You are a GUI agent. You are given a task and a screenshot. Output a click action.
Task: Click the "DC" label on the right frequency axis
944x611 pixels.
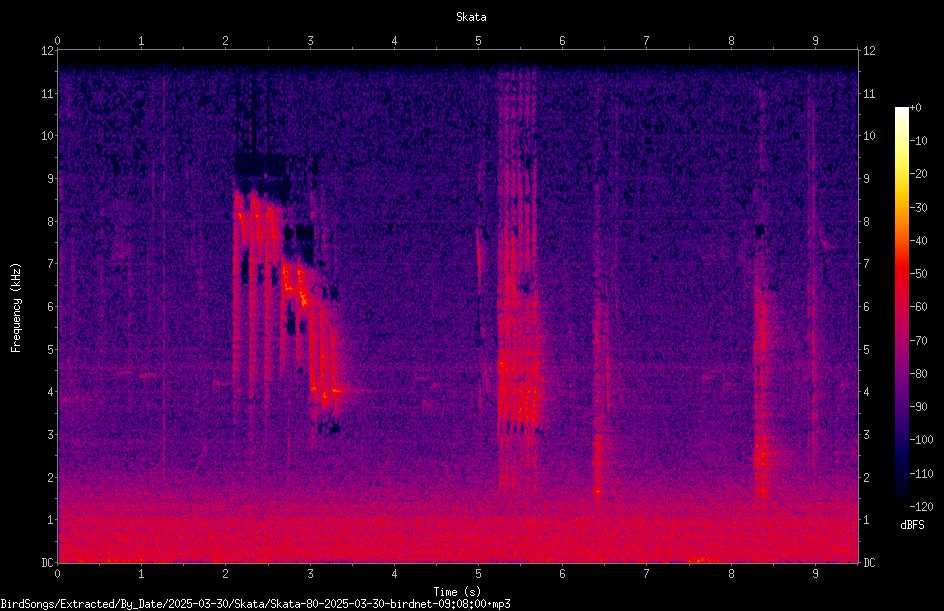869,563
